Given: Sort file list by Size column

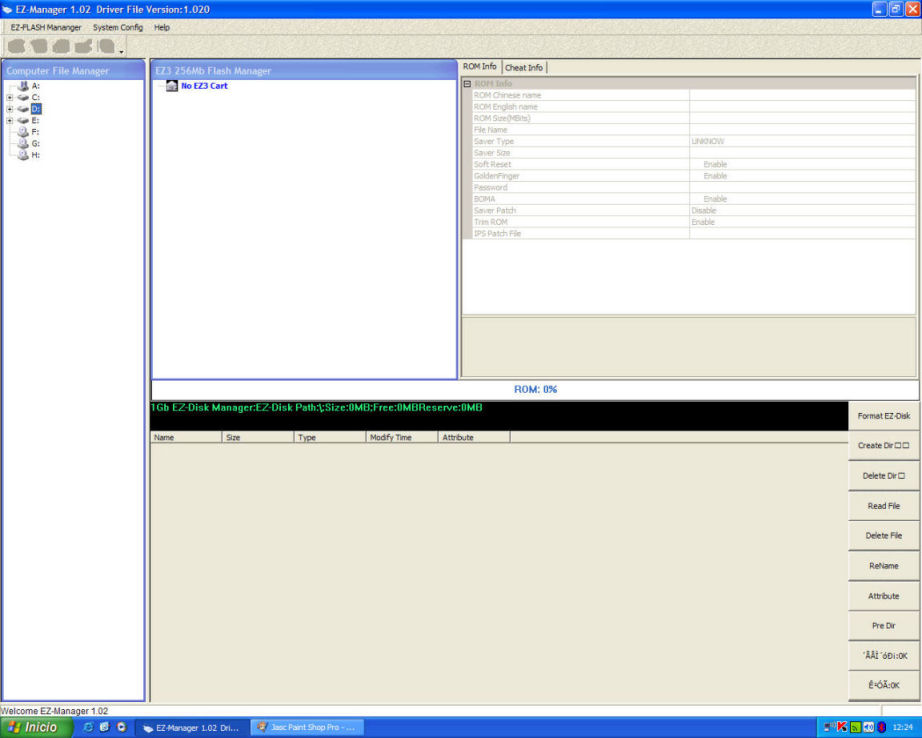Looking at the screenshot, I should pos(258,438).
